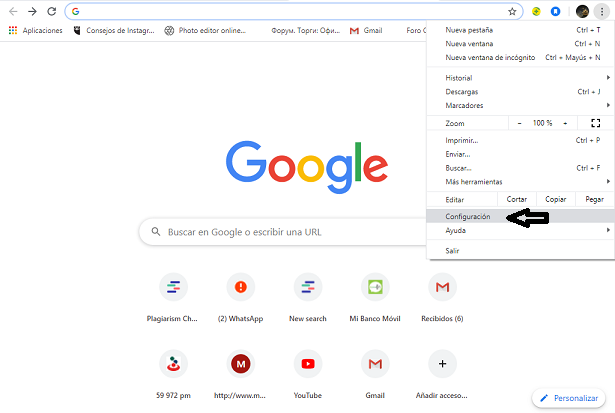Image resolution: width=615 pixels, height=413 pixels.
Task: Open the Gmail bookmark in bookmarks bar
Action: [366, 30]
